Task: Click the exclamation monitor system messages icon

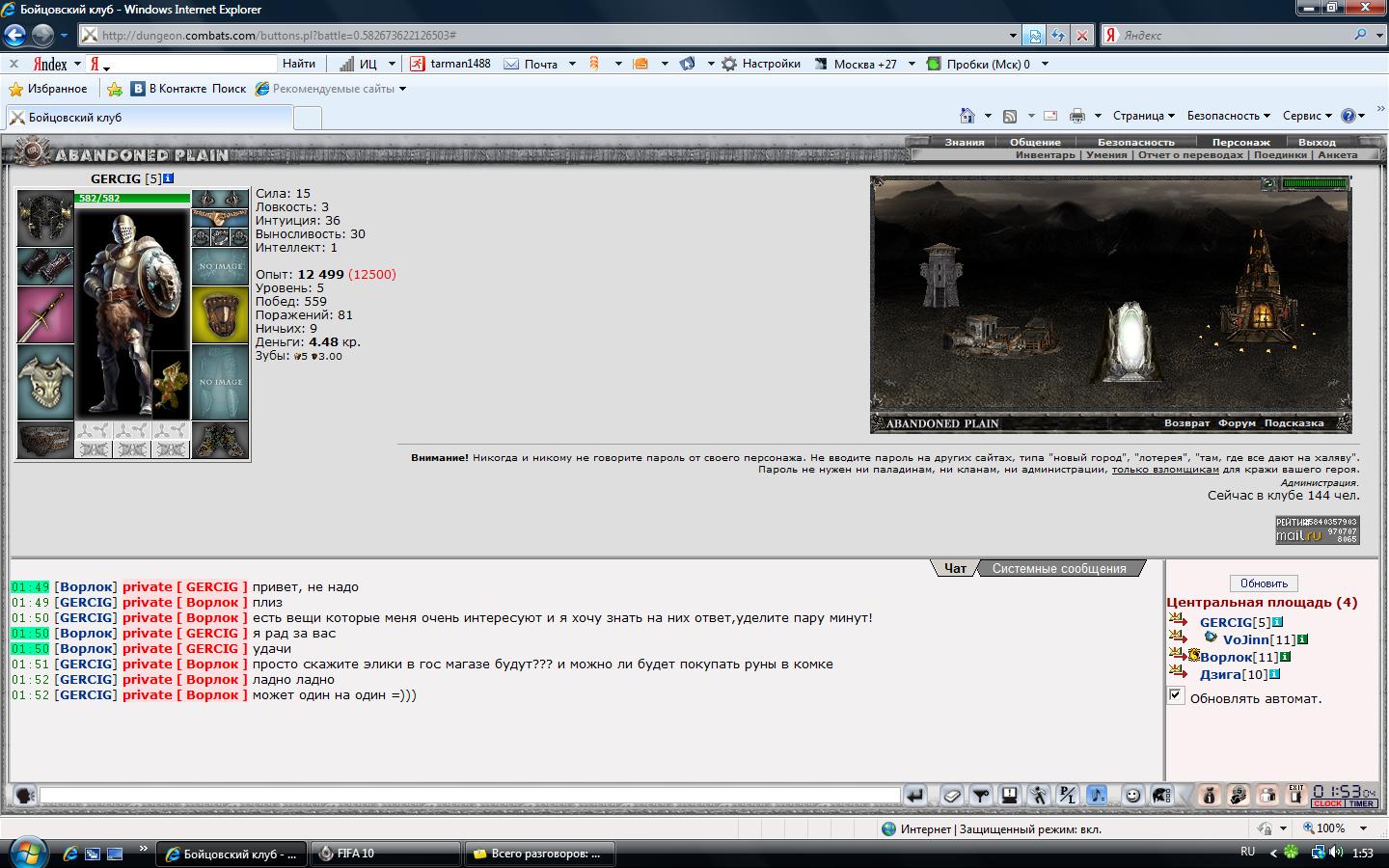Action: [x=1010, y=796]
